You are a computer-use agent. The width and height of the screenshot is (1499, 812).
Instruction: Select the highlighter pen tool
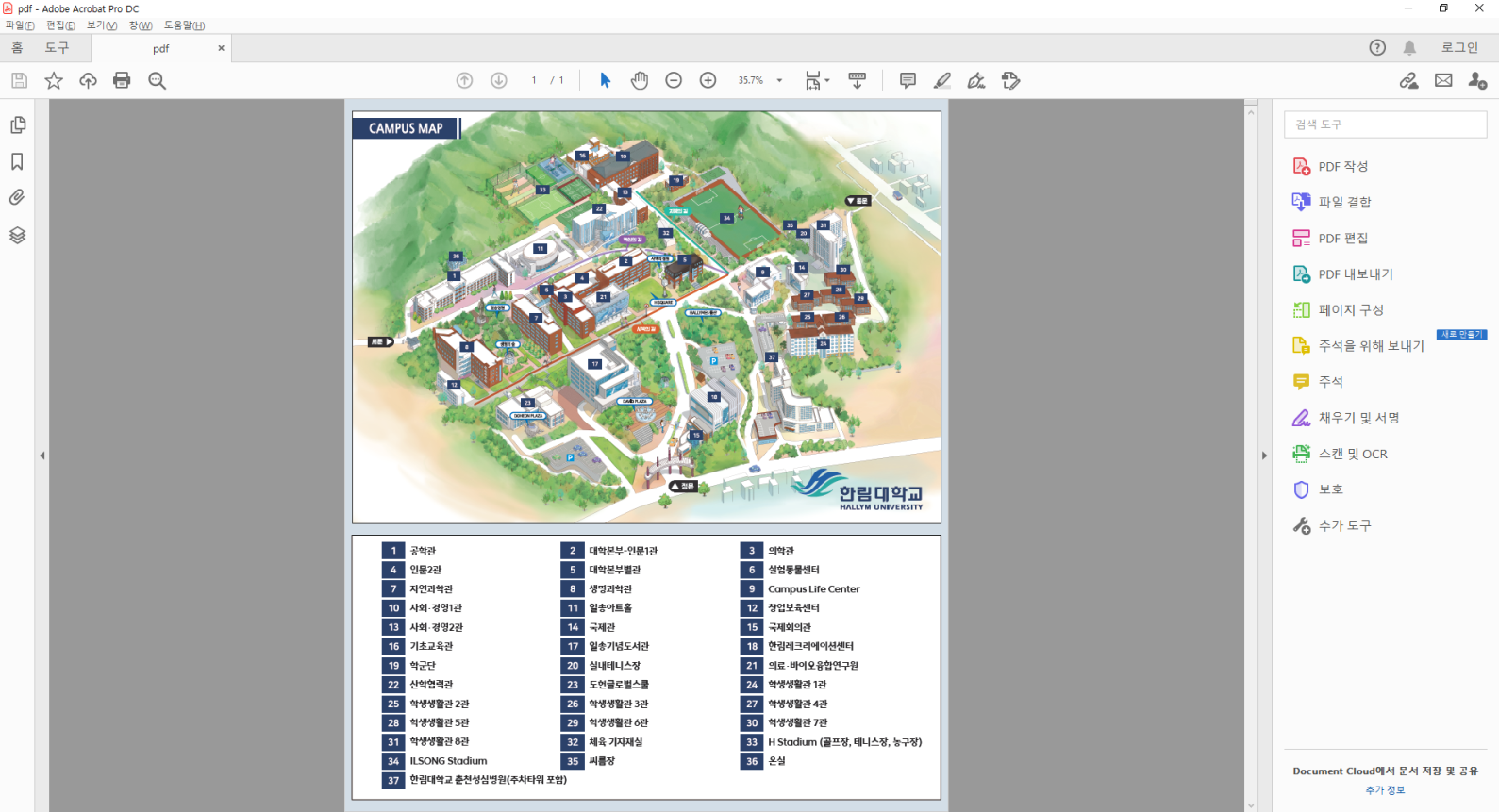pos(942,81)
